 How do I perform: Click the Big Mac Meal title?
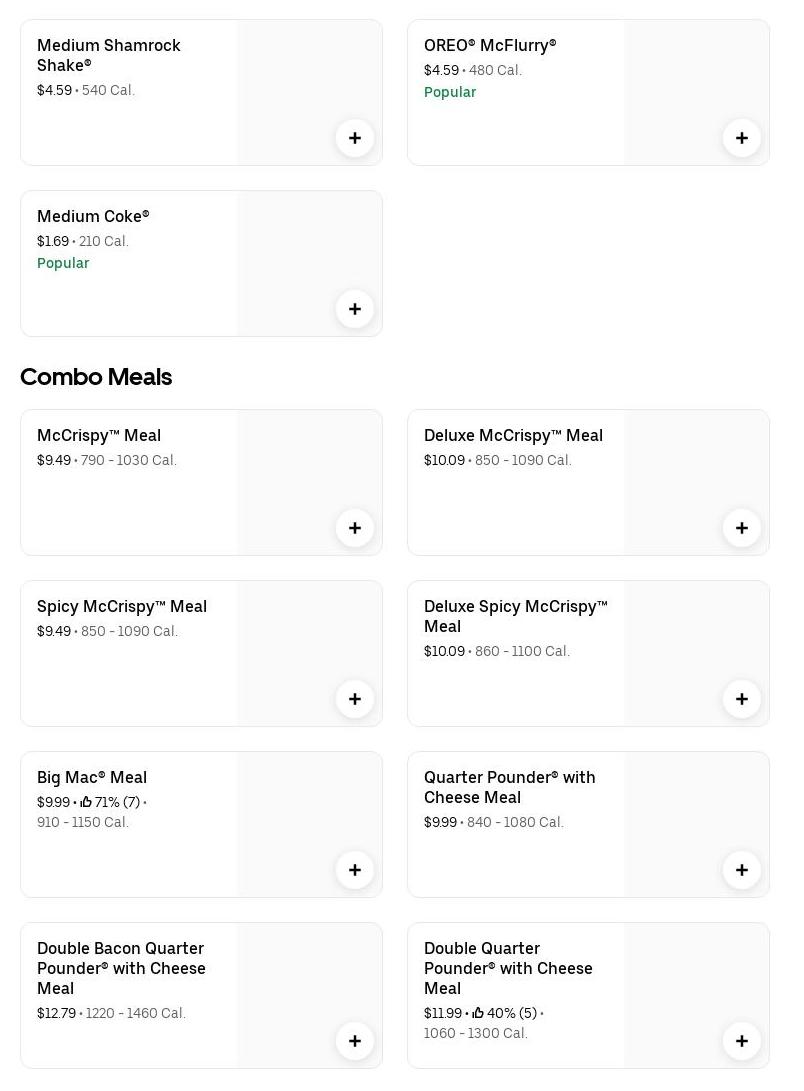[x=92, y=777]
